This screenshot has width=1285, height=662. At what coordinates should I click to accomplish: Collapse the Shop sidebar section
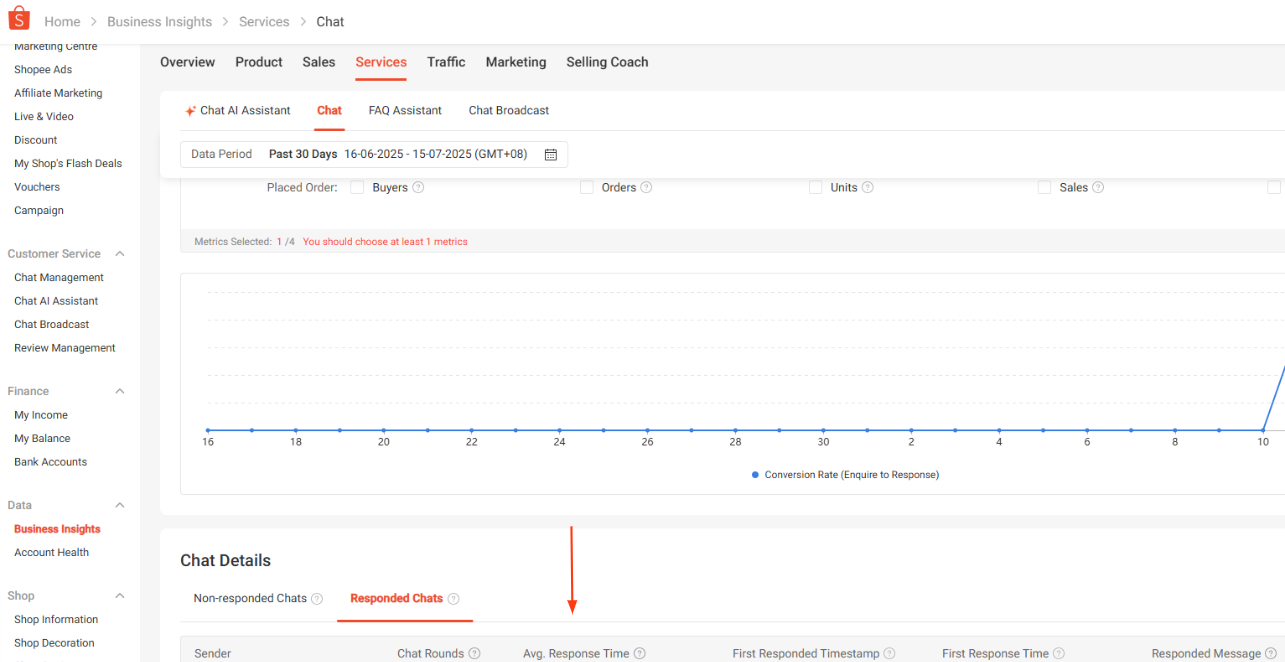point(120,596)
